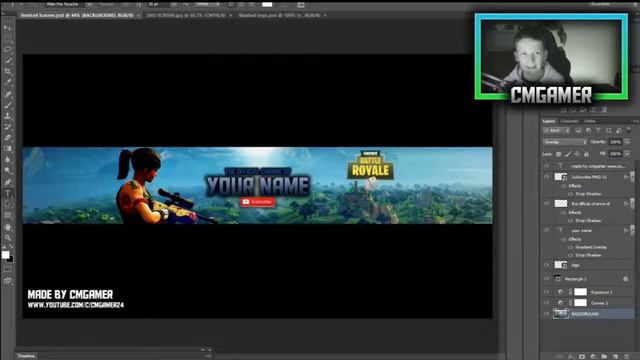Open the Timeline panel tab
This screenshot has height=360, width=640.
click(x=26, y=356)
